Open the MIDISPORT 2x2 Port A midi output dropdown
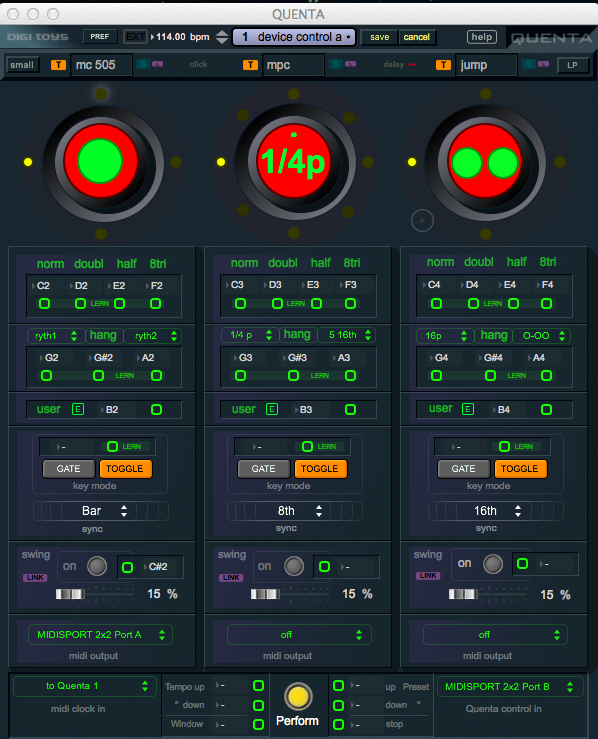598x739 pixels. tap(100, 635)
